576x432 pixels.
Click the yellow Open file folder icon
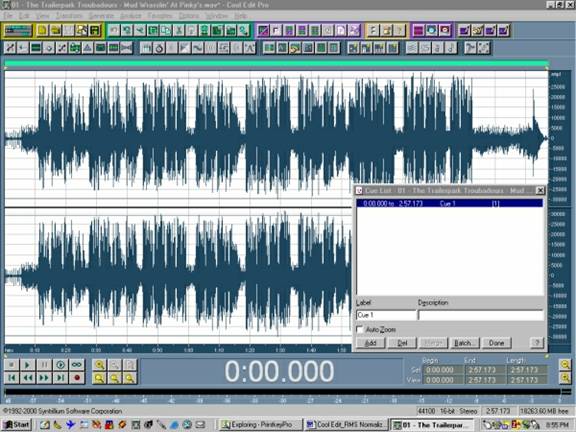click(x=55, y=30)
